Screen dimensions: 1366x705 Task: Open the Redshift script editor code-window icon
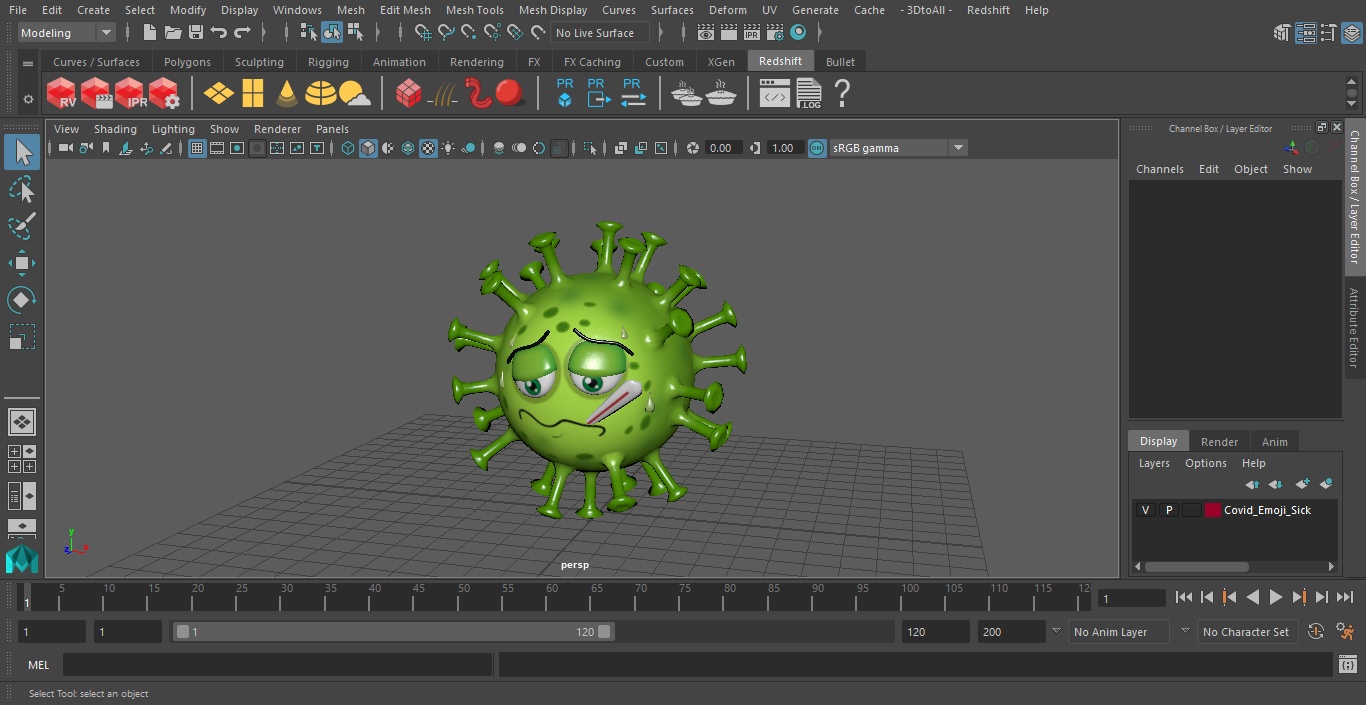pyautogui.click(x=775, y=94)
